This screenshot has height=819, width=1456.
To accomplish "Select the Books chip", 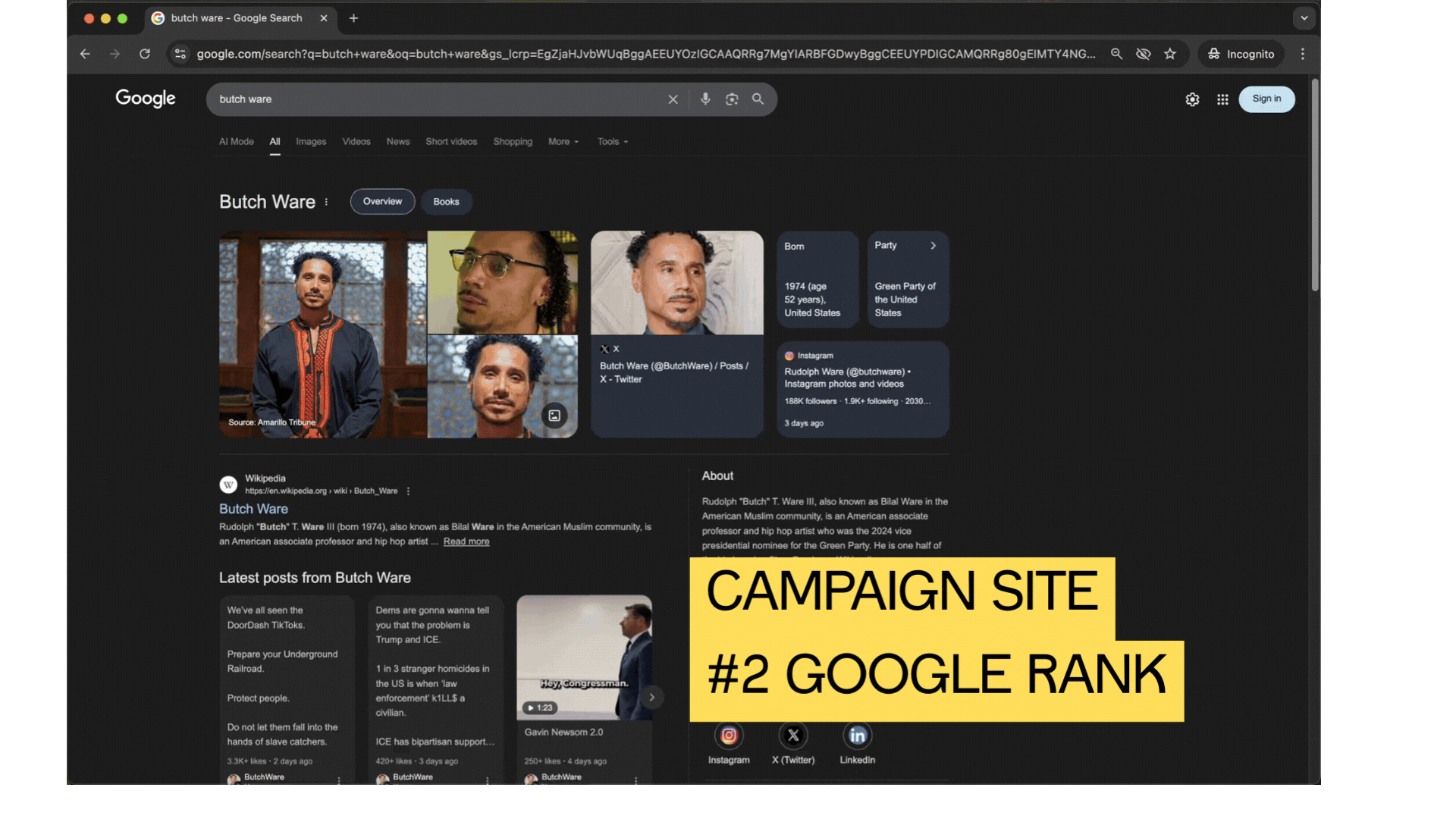I will 446,202.
